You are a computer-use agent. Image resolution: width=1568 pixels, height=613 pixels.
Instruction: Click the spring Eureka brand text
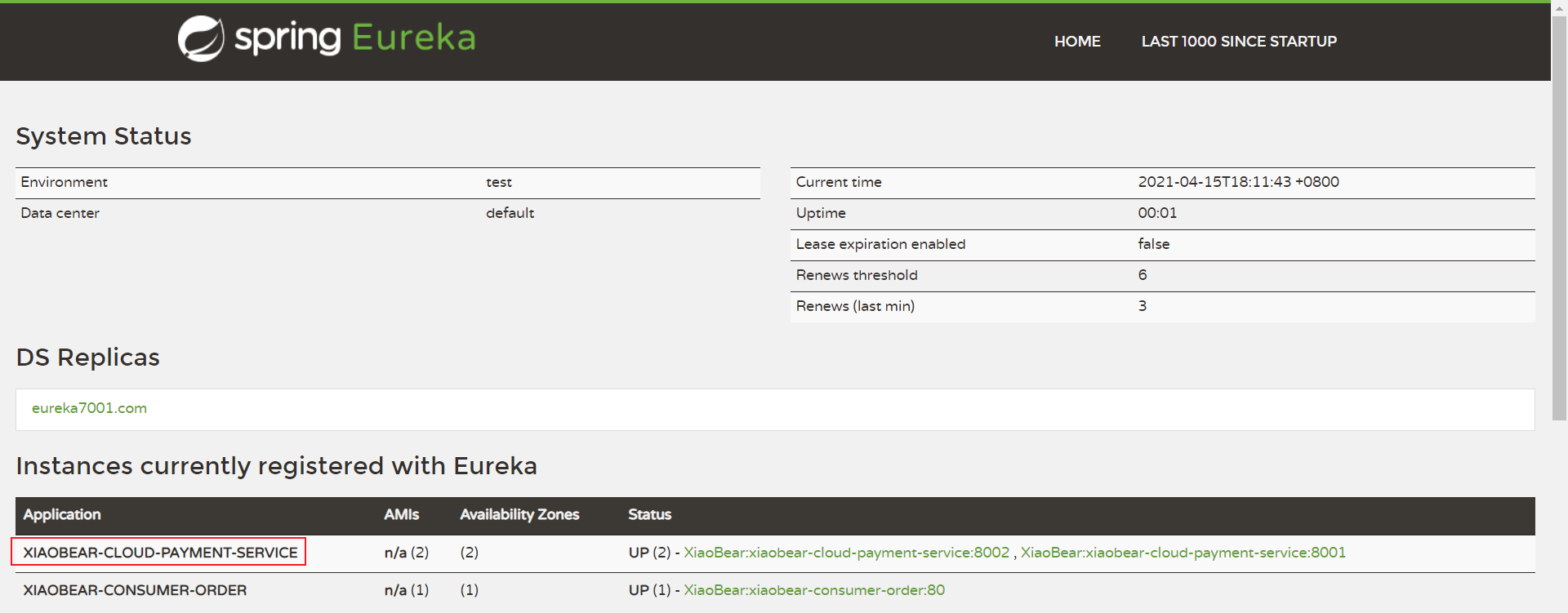[x=355, y=38]
